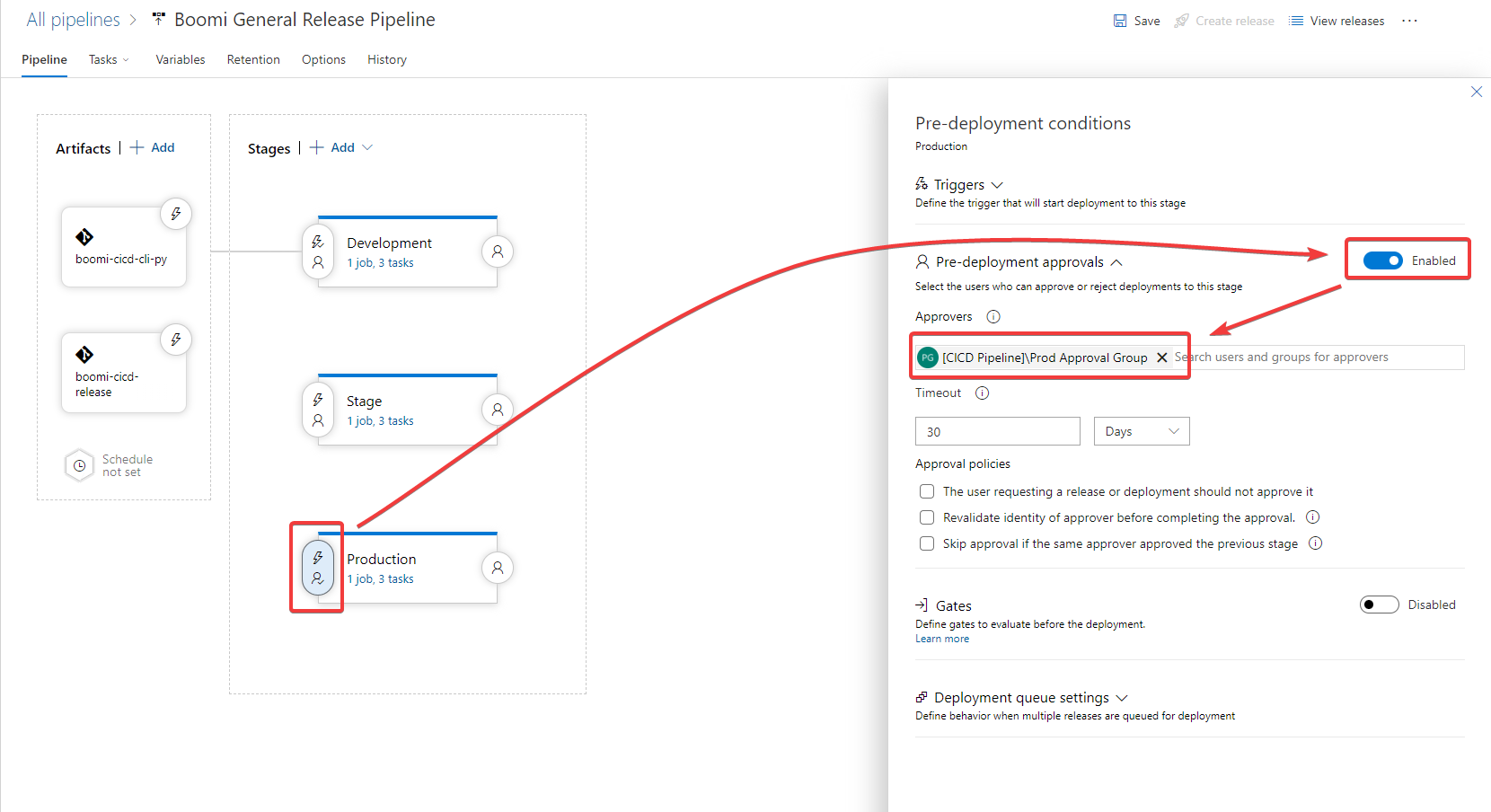This screenshot has height=812, width=1491.
Task: Switch to the Pipeline tab
Action: click(44, 59)
